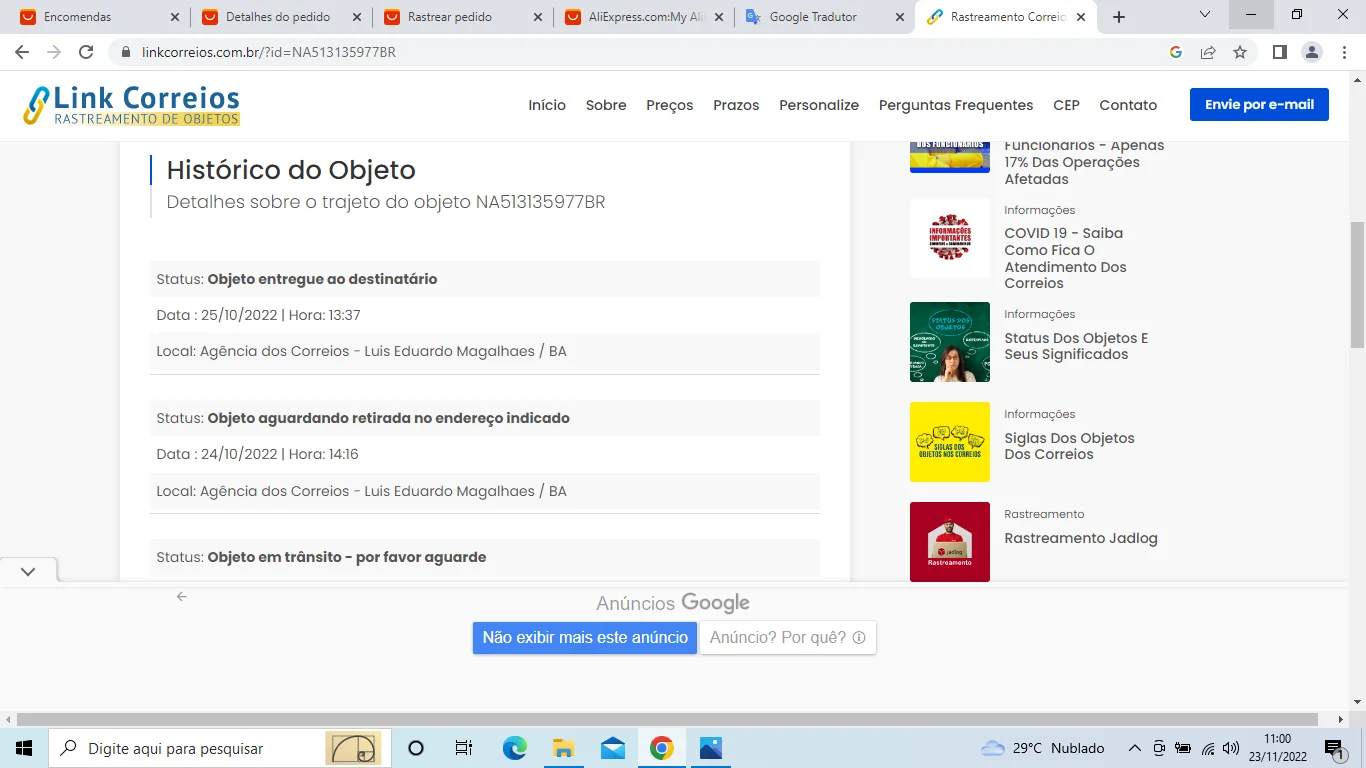1366x768 pixels.
Task: Open the Windows Start menu
Action: point(23,748)
